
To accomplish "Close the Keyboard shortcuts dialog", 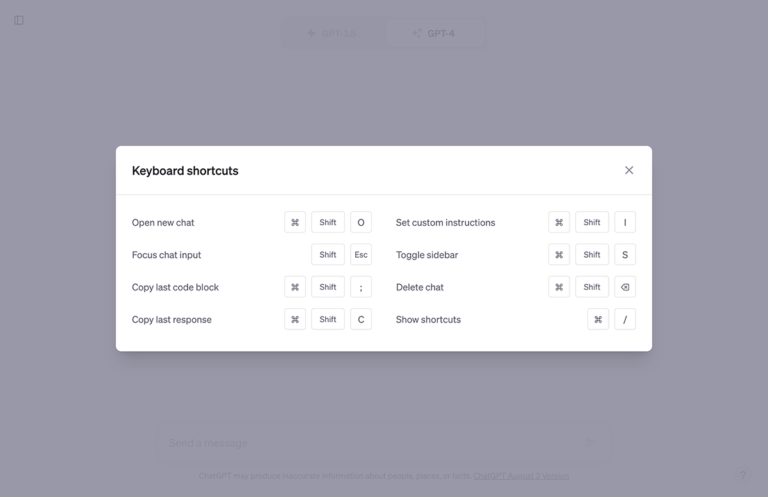I will point(629,170).
